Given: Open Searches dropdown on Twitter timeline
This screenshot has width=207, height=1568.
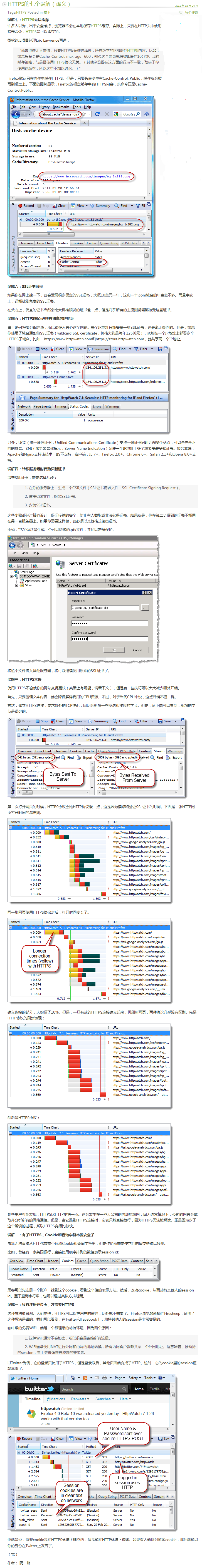Looking at the screenshot, I should [104, 1399].
